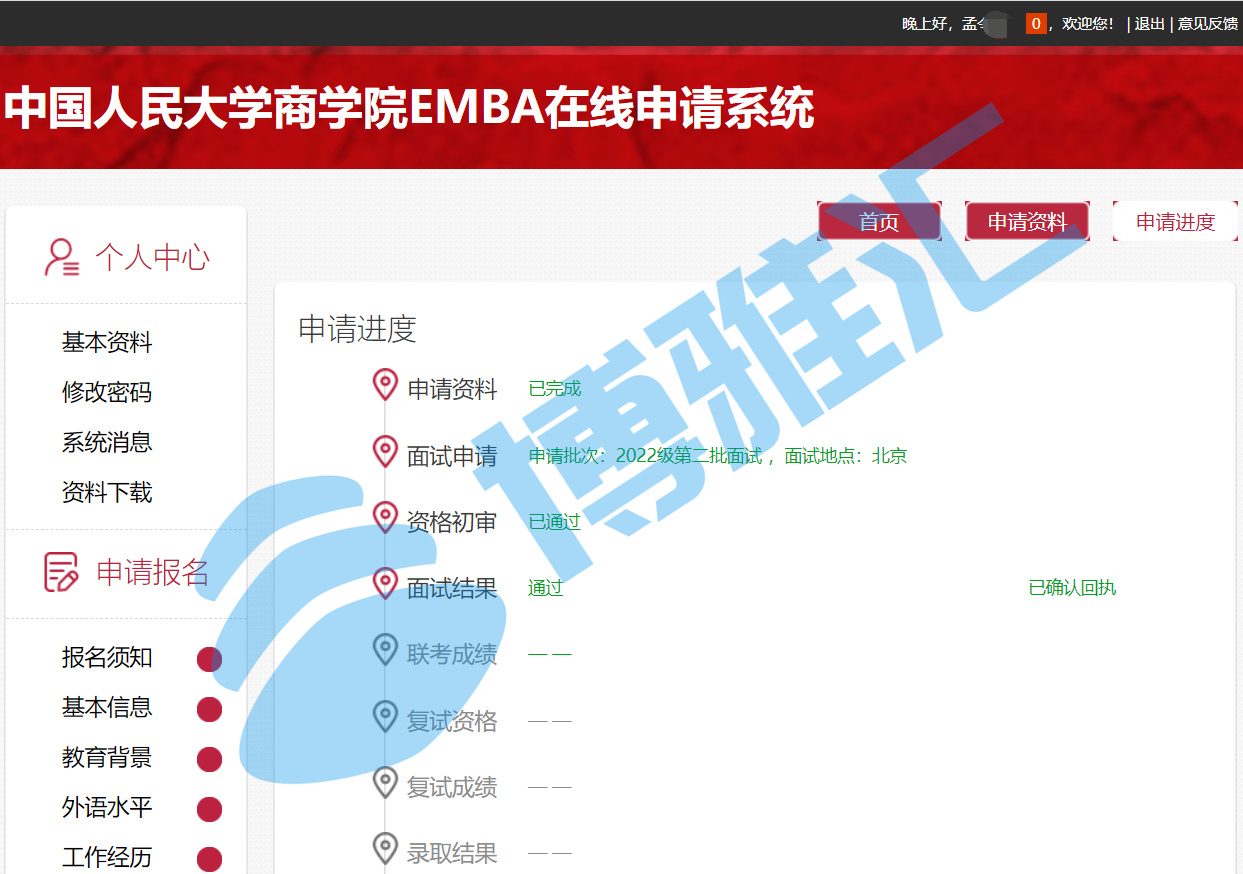Click the red dot beside 报名须知

pyautogui.click(x=209, y=659)
